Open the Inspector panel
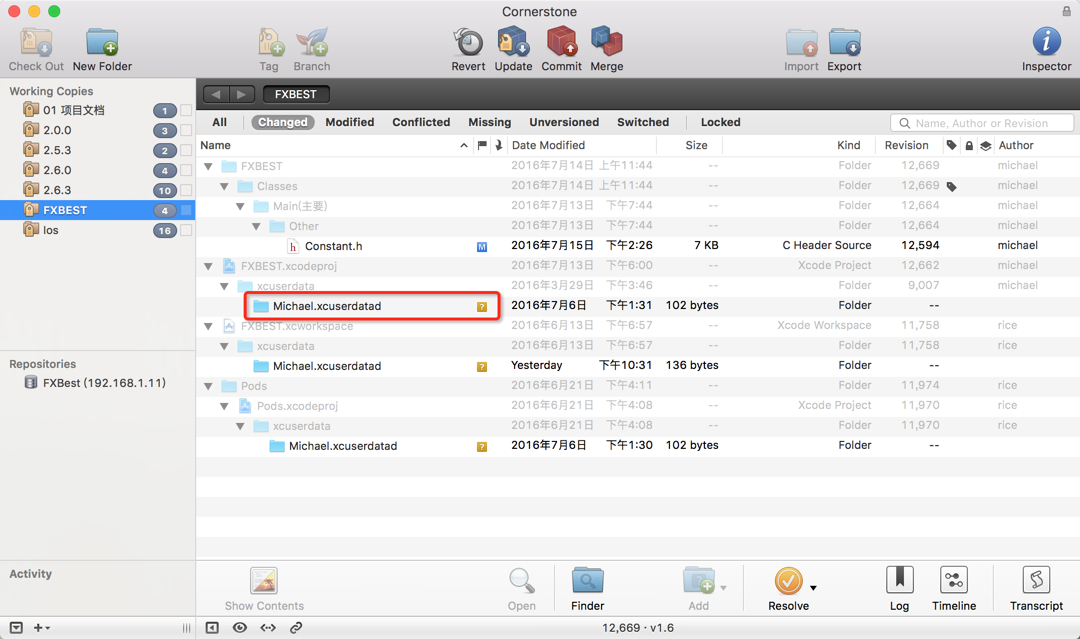Screen dimensions: 1080x639 coord(1046,43)
